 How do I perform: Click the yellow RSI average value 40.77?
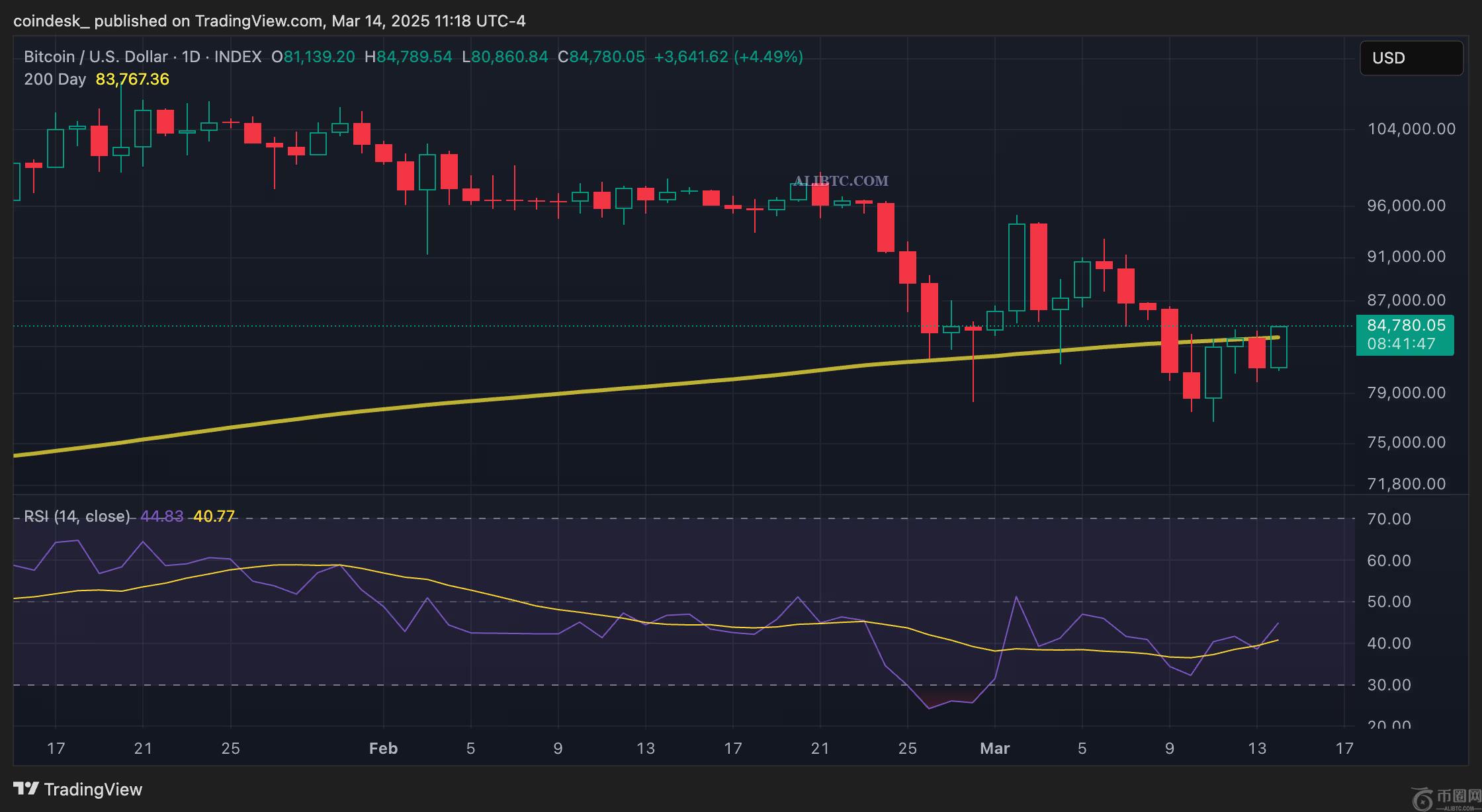tap(214, 516)
